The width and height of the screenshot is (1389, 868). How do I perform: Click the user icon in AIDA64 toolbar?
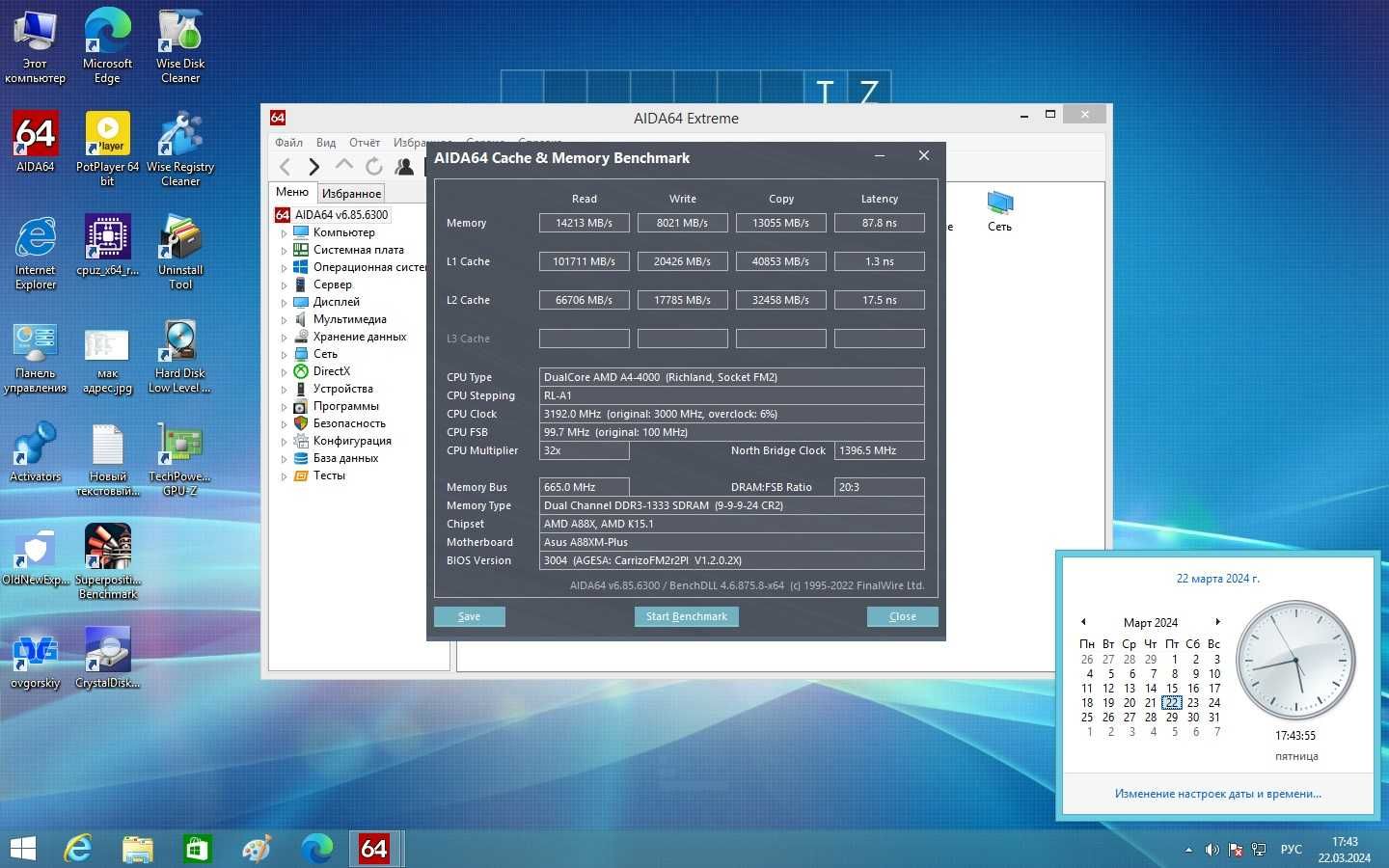click(404, 167)
